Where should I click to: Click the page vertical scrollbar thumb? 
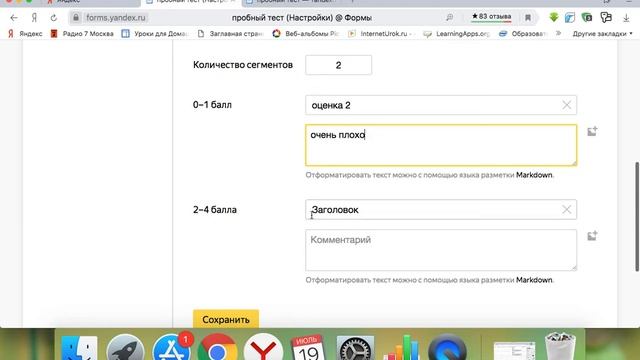(x=637, y=216)
